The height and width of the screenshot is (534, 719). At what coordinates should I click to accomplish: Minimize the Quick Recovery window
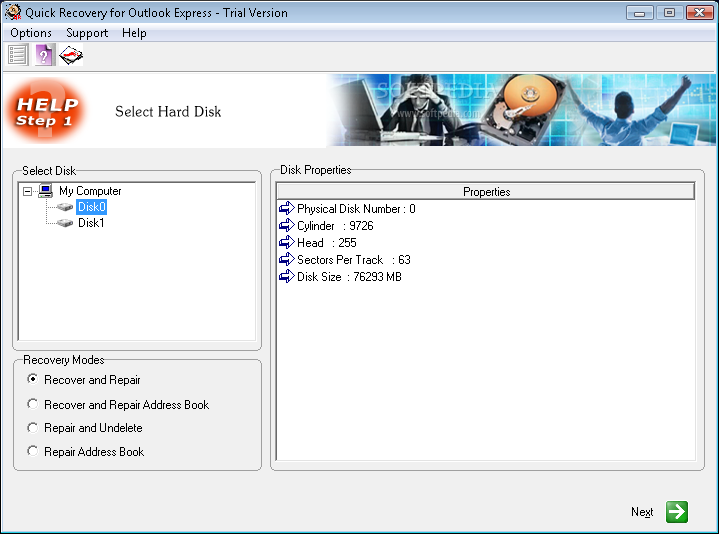click(639, 13)
